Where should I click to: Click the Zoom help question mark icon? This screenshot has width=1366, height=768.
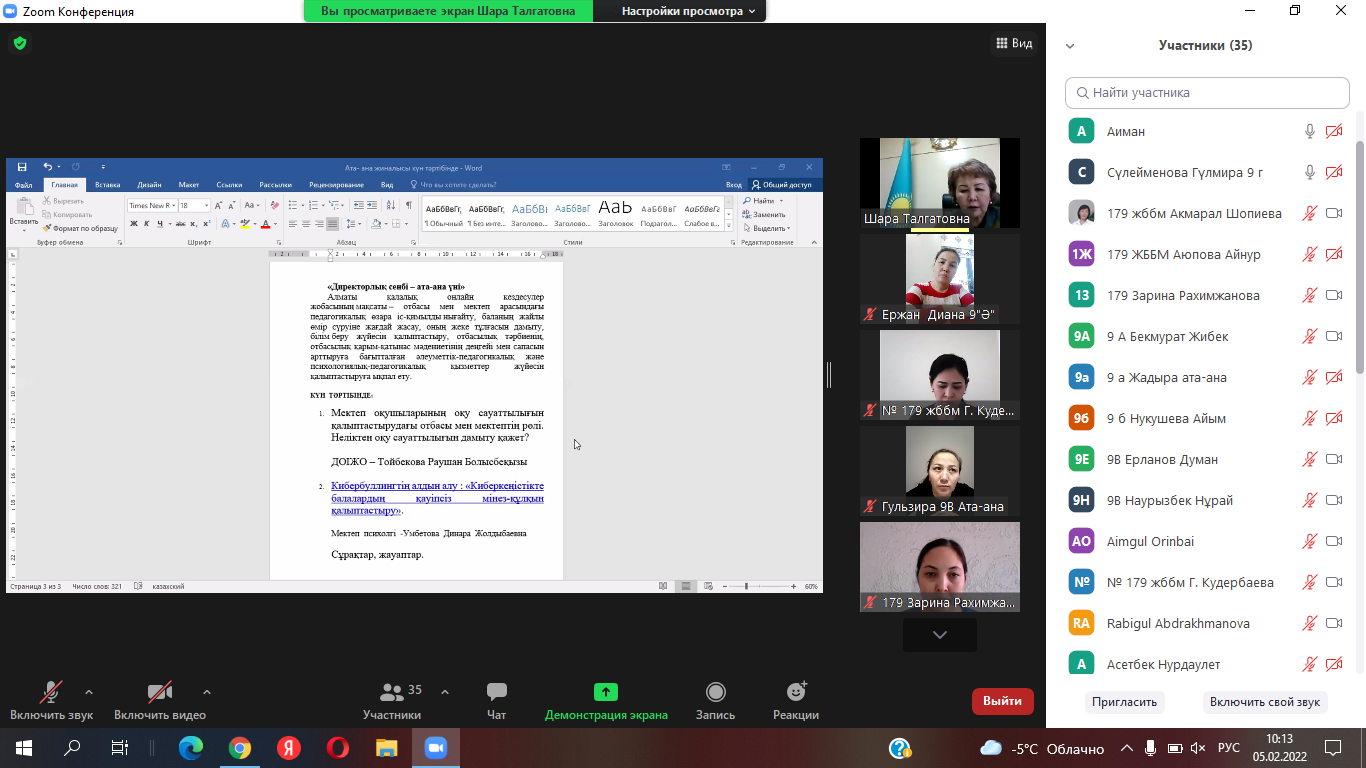(x=899, y=748)
